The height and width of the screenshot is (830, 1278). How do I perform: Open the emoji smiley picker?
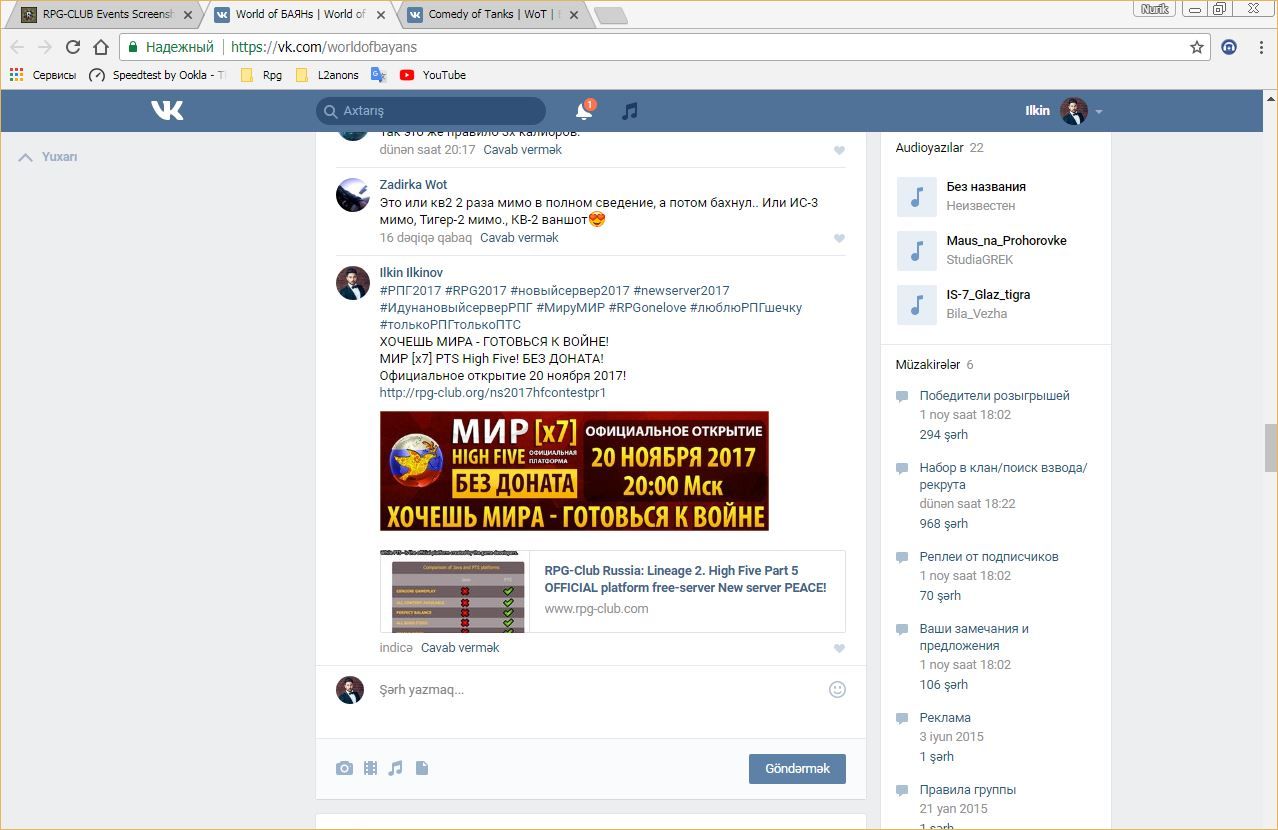click(838, 689)
